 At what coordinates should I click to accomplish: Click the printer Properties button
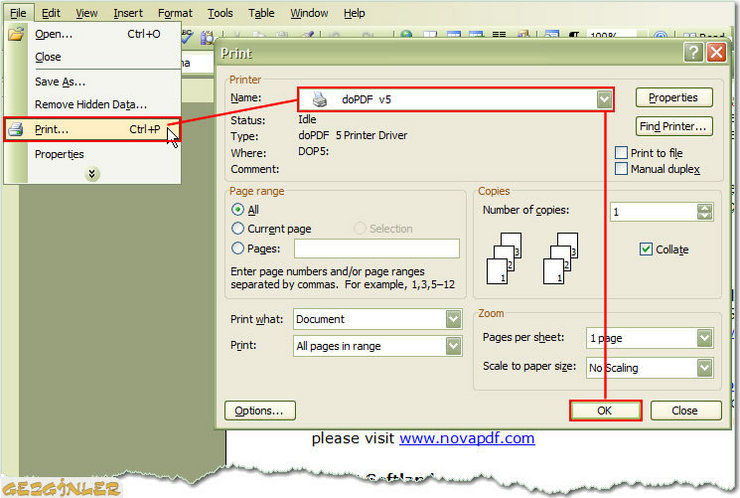[x=673, y=98]
